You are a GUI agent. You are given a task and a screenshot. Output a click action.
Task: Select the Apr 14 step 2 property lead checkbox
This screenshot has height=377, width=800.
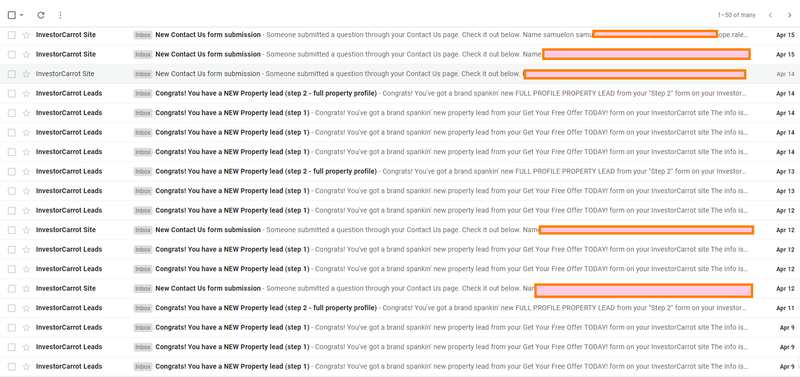point(12,93)
